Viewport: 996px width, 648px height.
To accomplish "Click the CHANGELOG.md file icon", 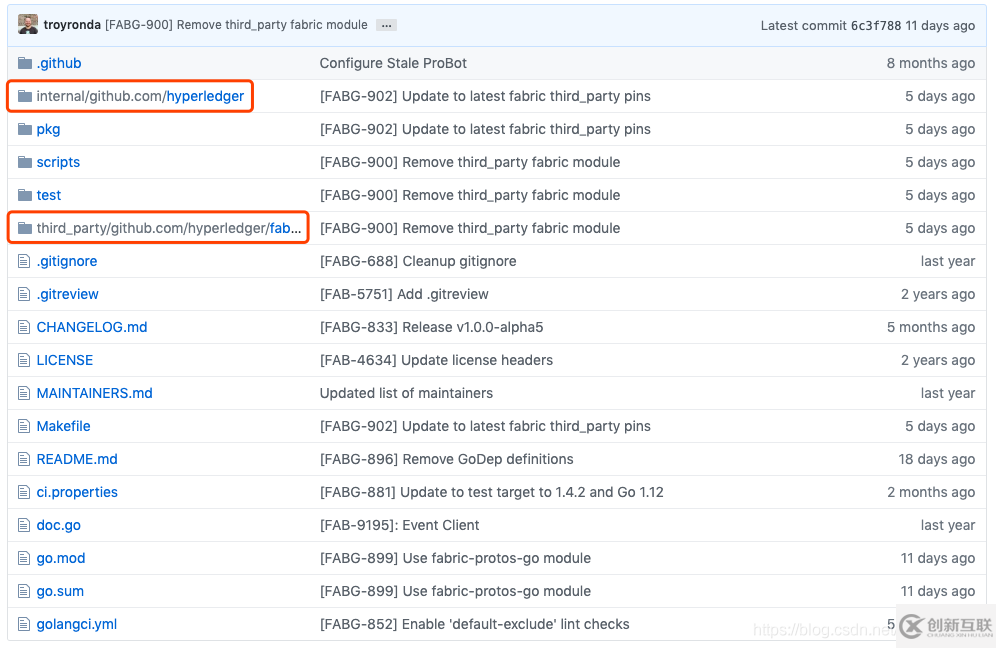I will coord(24,327).
